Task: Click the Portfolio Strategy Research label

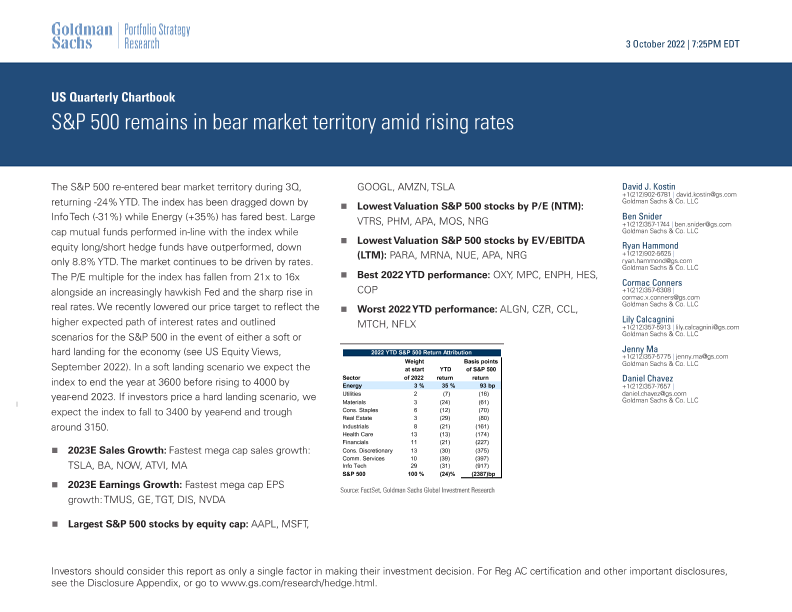Action: (x=156, y=36)
